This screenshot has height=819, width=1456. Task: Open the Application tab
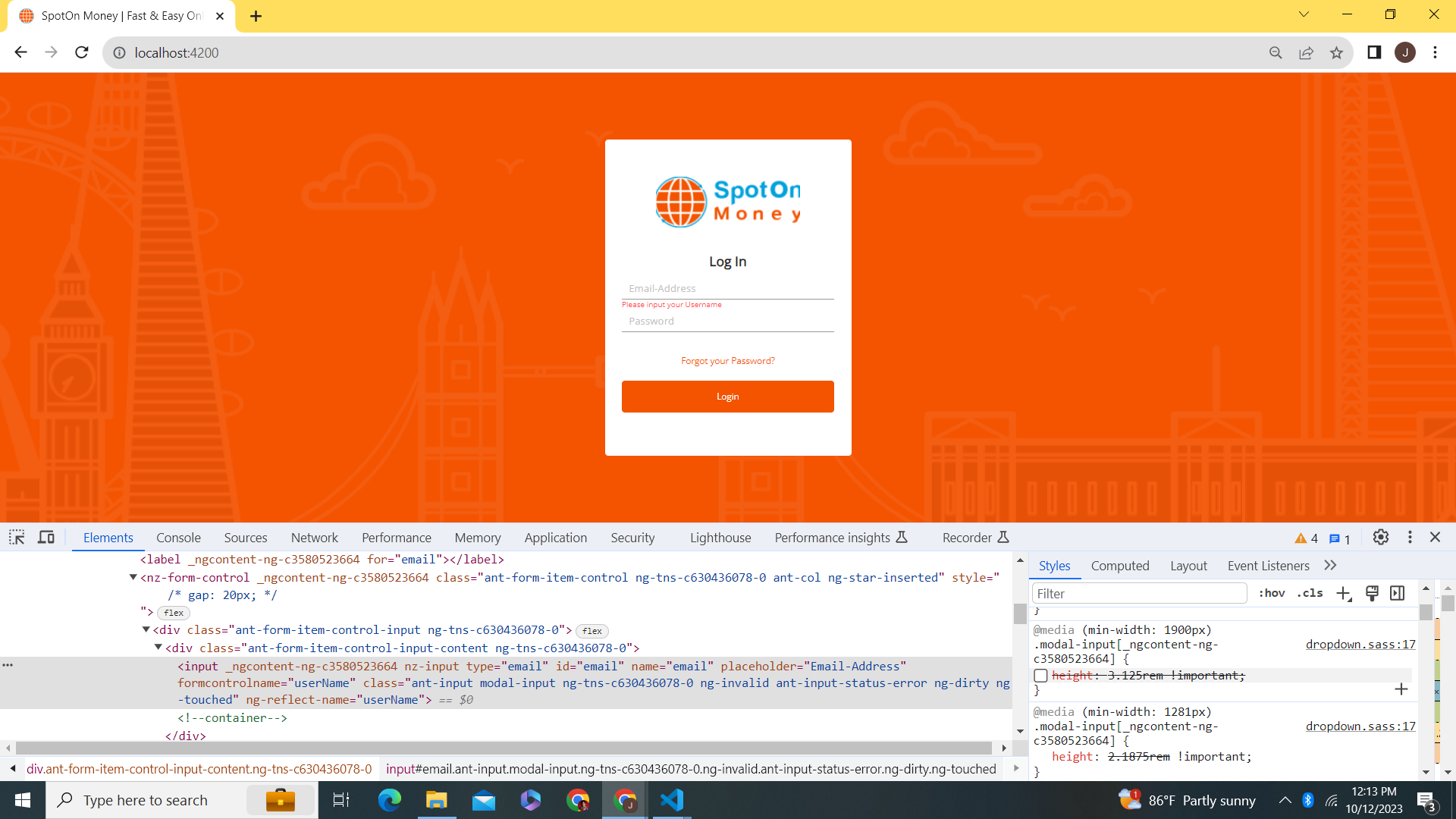[556, 538]
